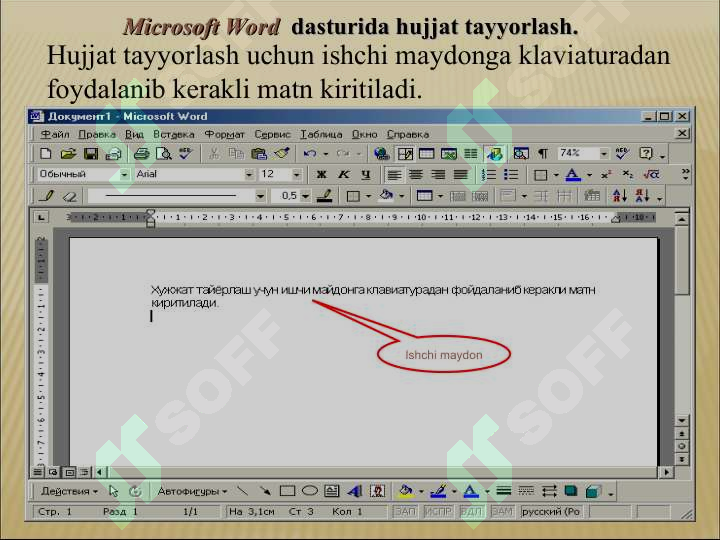Open Tables and Borders toolbar icon

tap(405, 154)
